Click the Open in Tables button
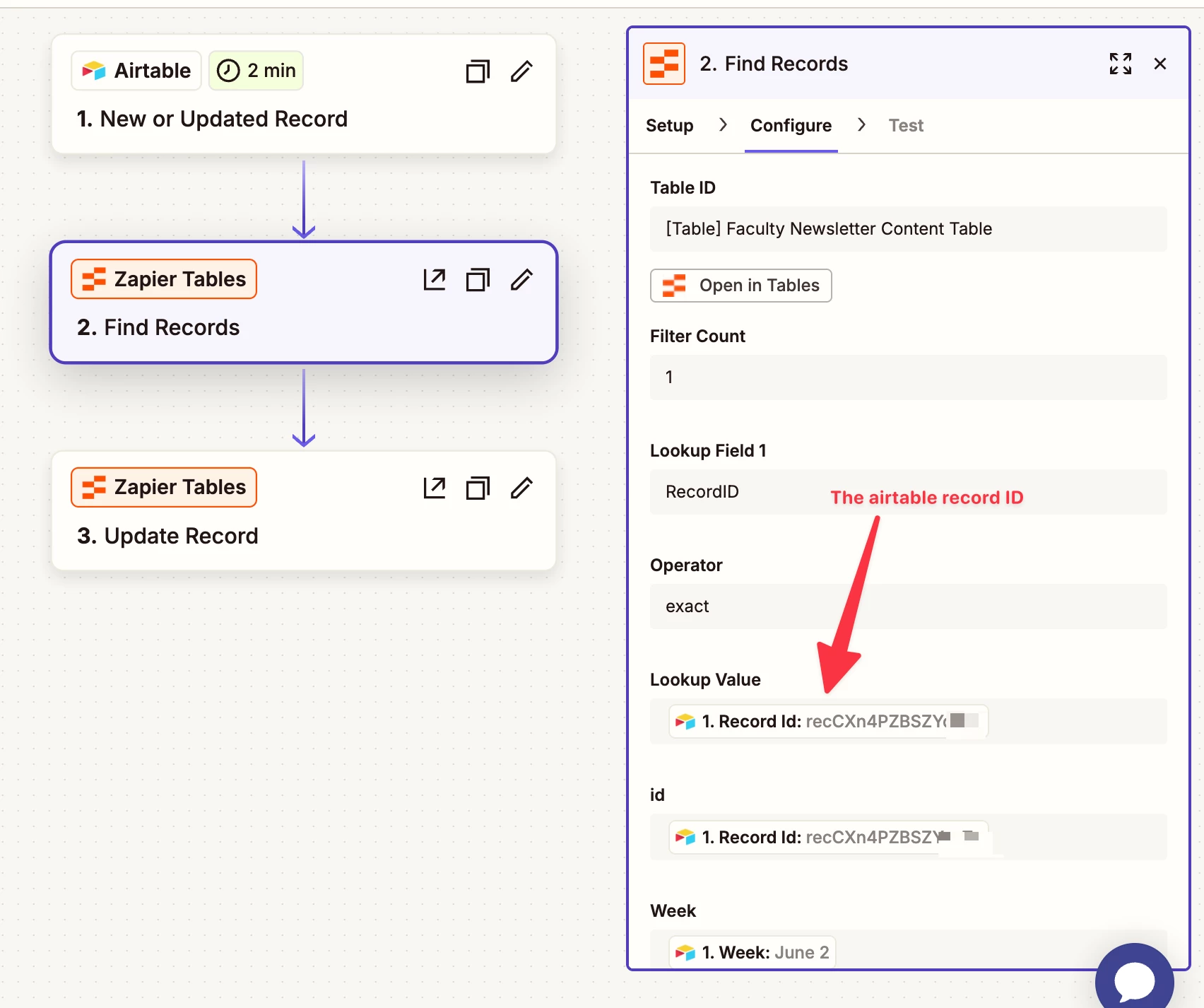 (x=740, y=286)
